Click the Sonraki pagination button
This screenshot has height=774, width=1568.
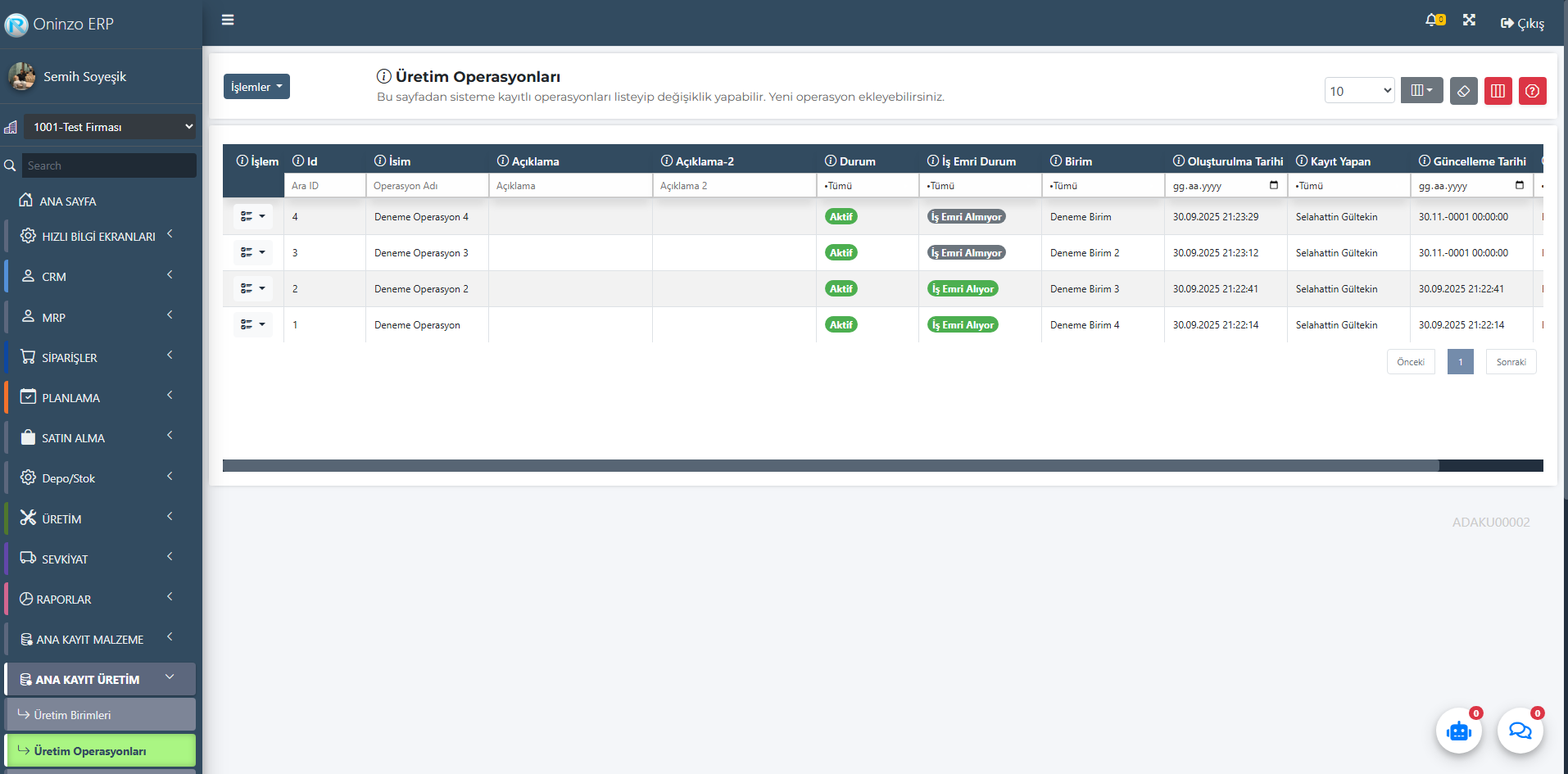[1511, 362]
